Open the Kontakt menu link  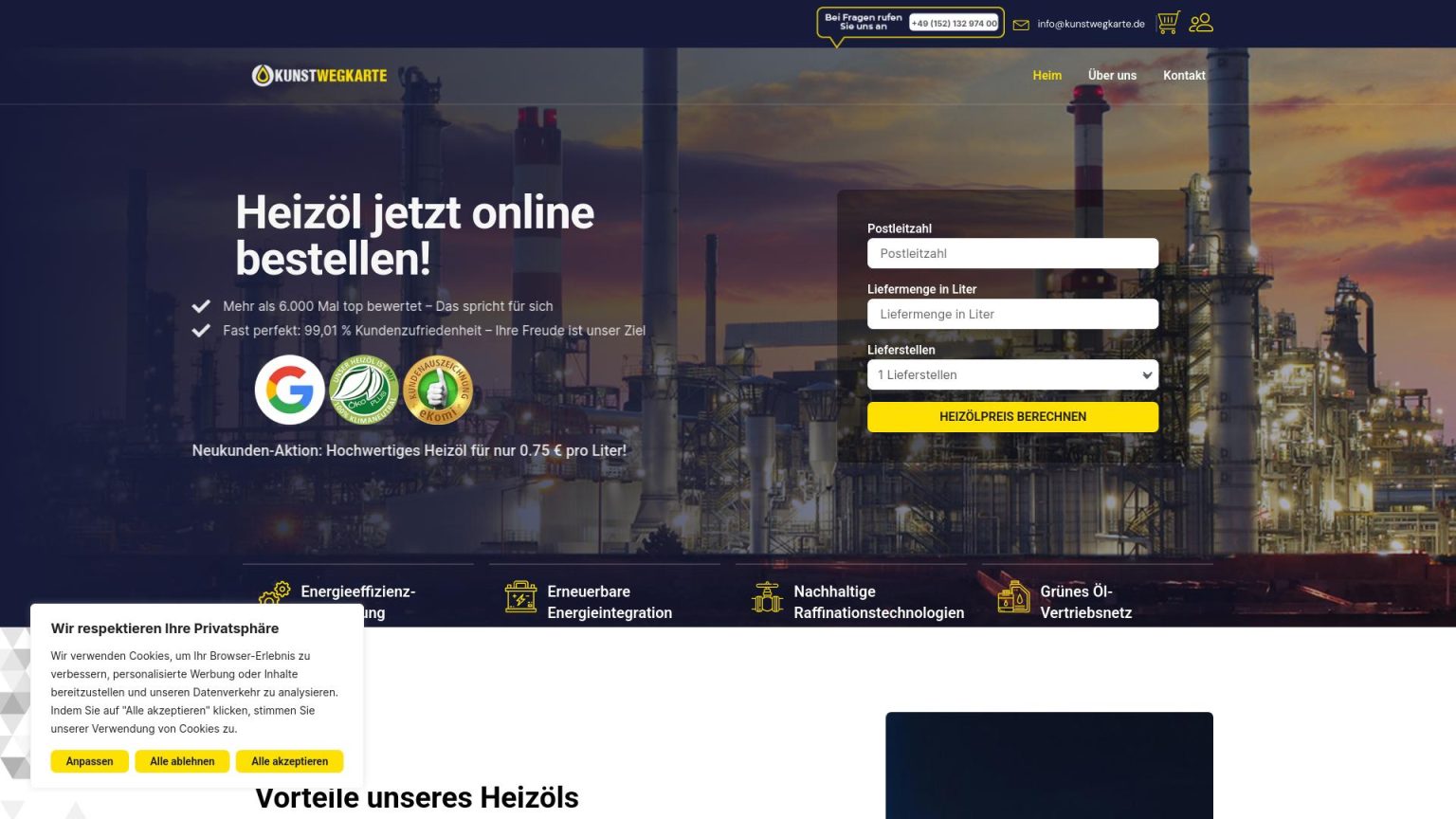(x=1184, y=76)
